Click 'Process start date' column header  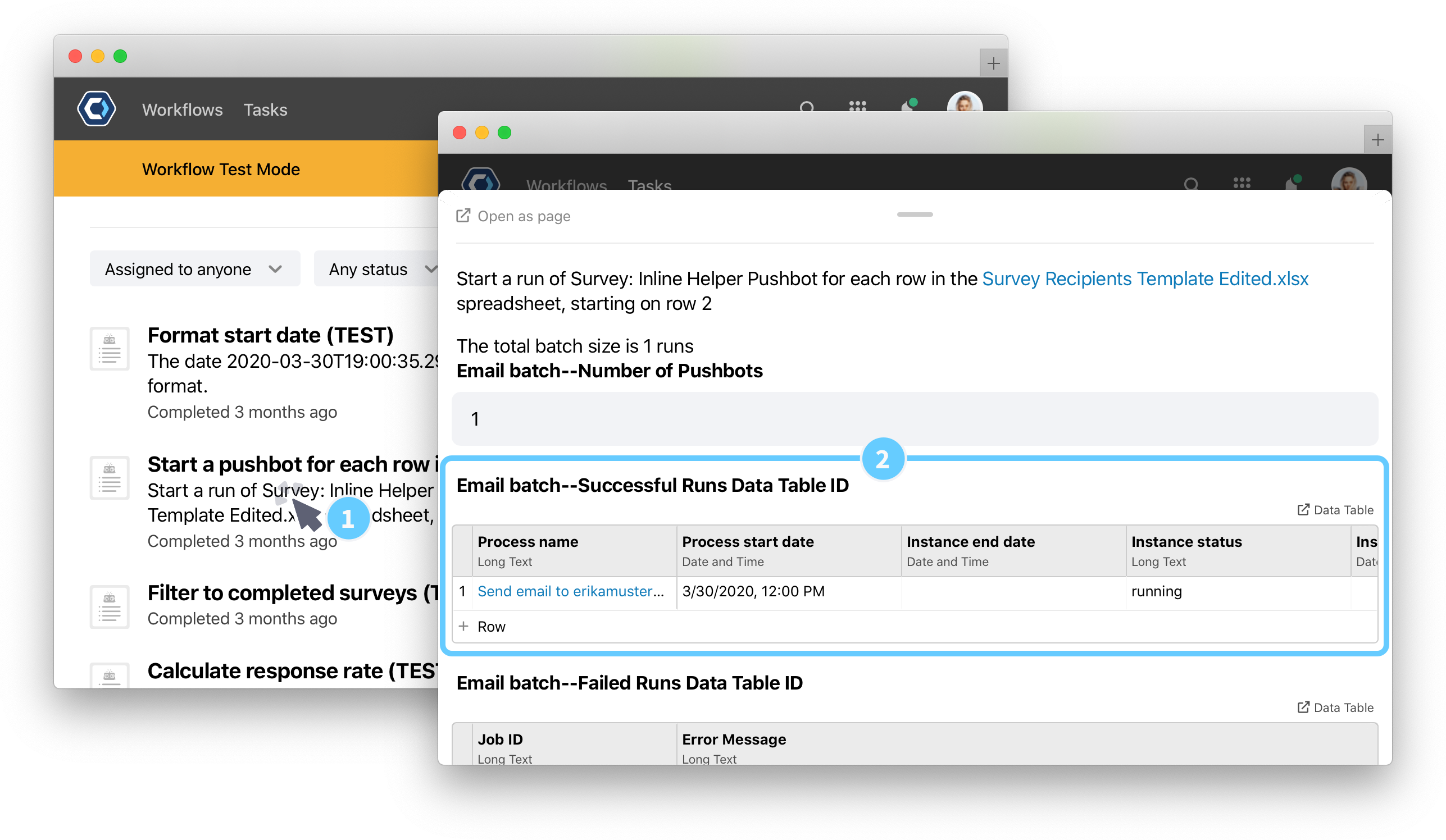click(789, 550)
